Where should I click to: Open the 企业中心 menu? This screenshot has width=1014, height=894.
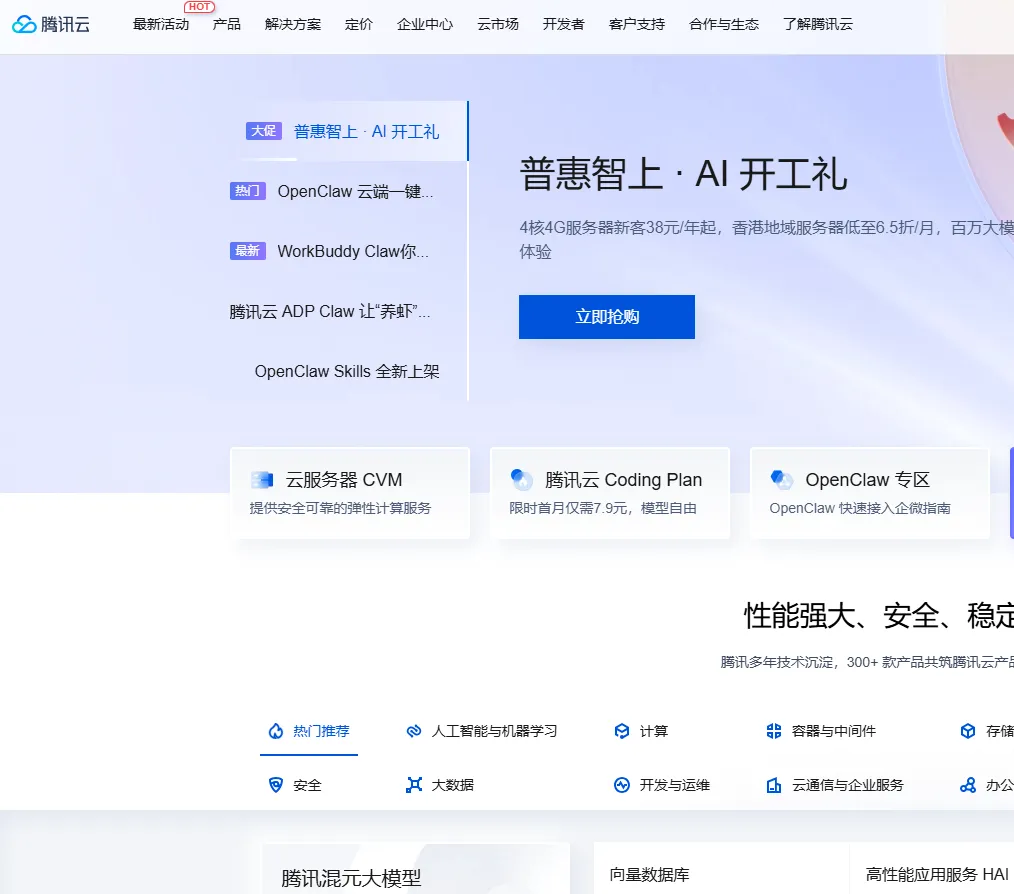tap(425, 25)
